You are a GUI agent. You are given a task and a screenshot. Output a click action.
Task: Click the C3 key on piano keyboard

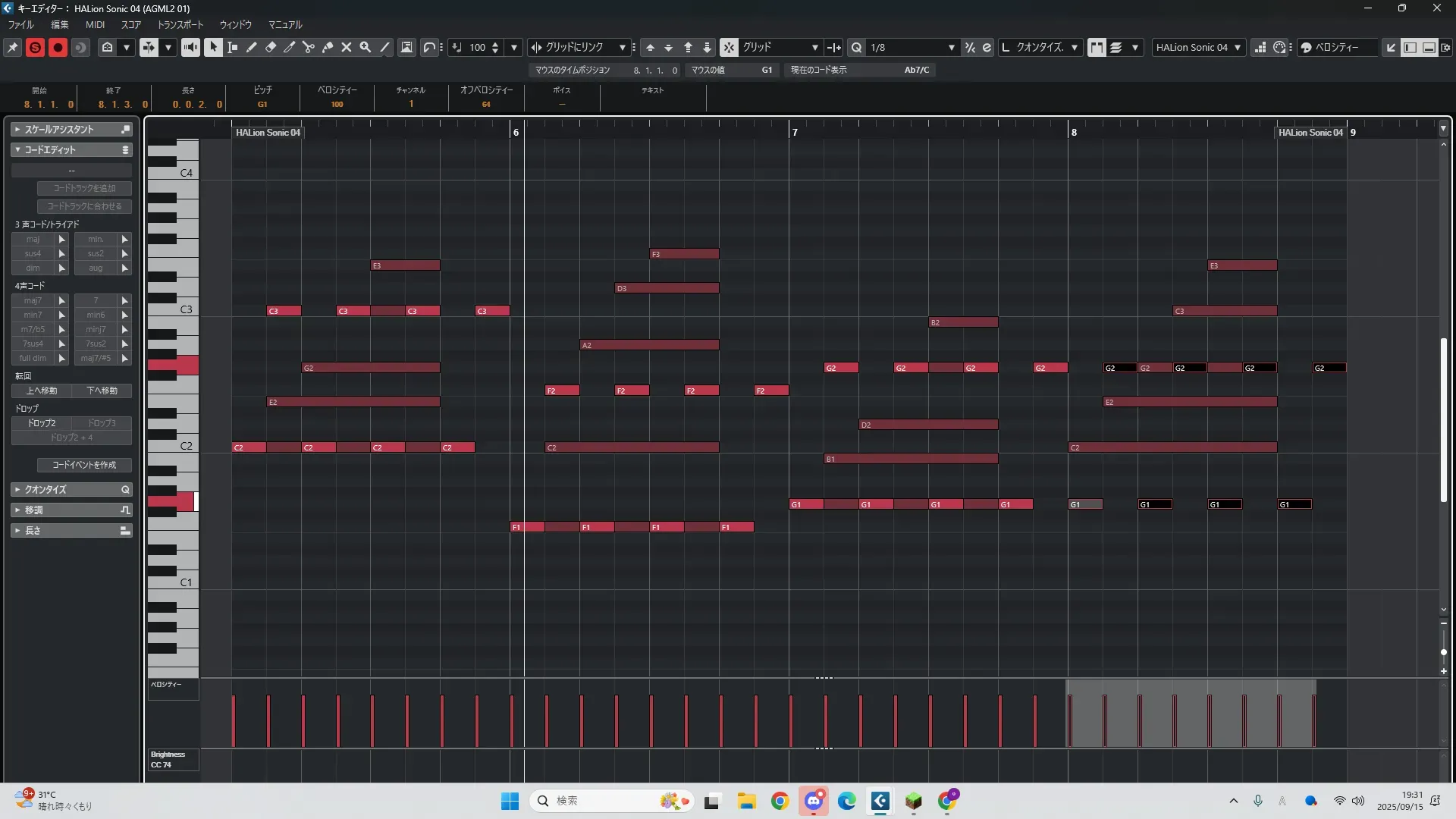pos(182,309)
